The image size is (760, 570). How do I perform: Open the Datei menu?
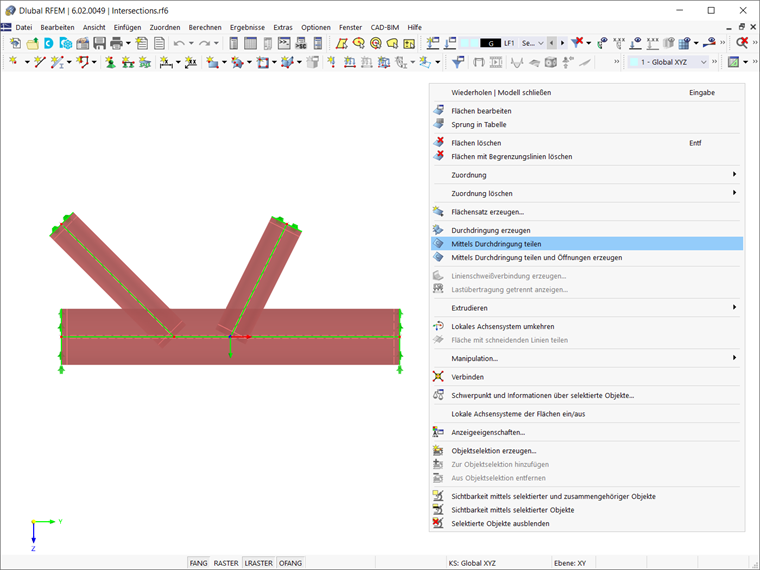point(24,28)
